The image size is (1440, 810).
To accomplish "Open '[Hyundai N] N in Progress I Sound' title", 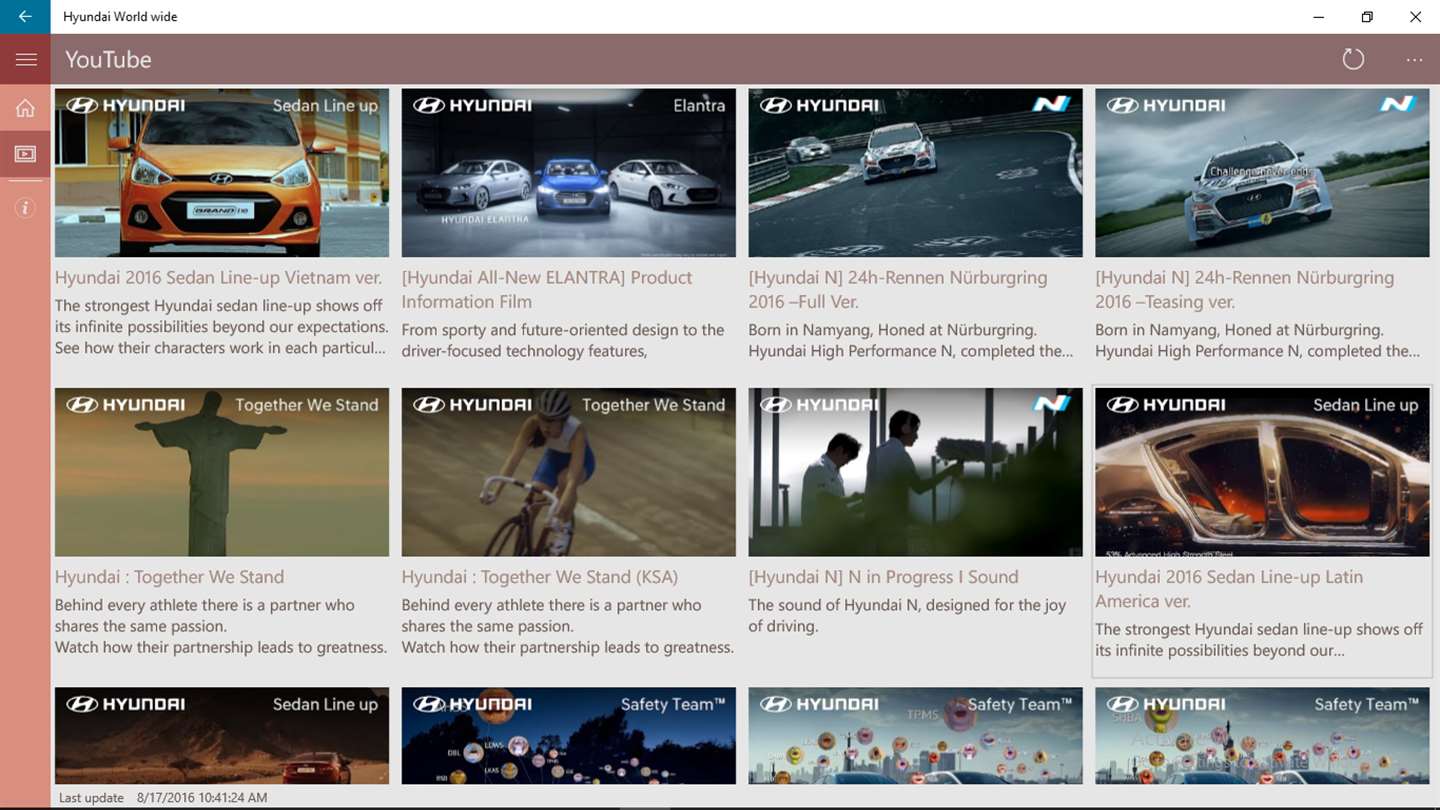I will point(883,577).
